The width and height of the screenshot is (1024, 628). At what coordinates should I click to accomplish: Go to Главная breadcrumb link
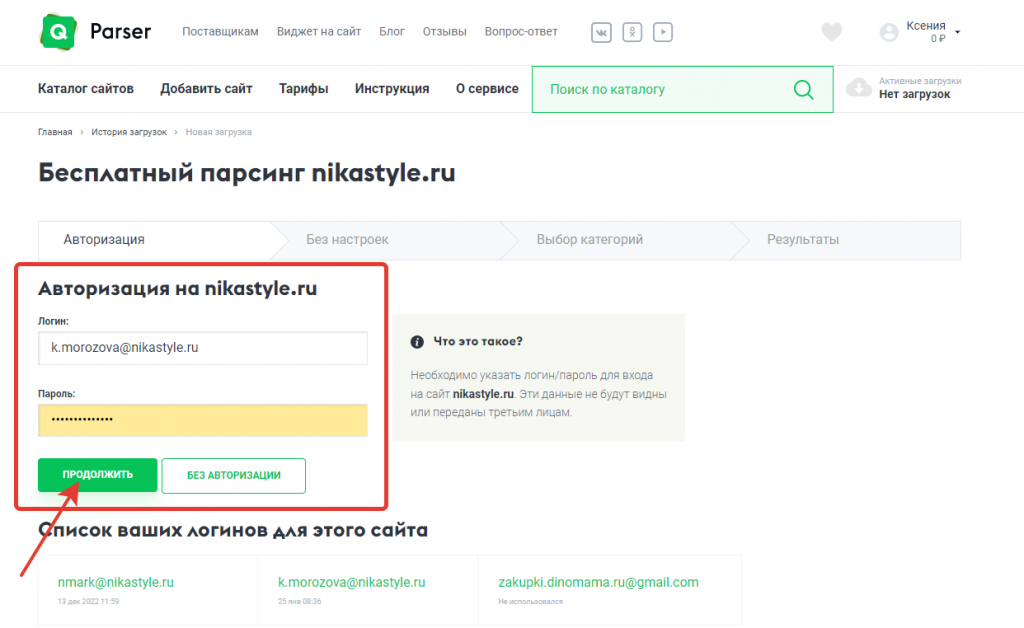[55, 132]
